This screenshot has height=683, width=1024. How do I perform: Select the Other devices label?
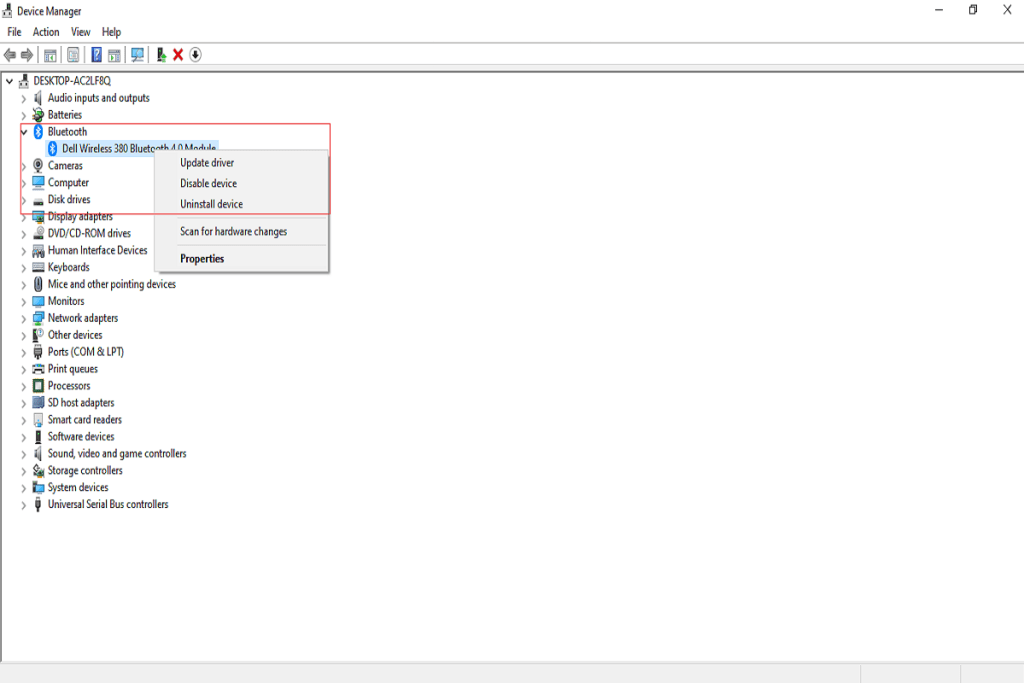(x=75, y=335)
